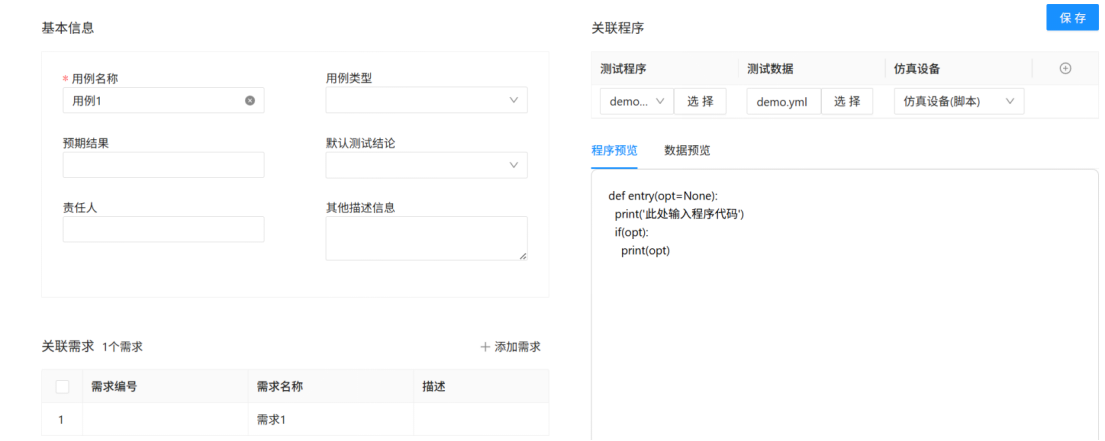Open the 仿真设备(脚本) dropdown
This screenshot has width=1105, height=441.
959,101
